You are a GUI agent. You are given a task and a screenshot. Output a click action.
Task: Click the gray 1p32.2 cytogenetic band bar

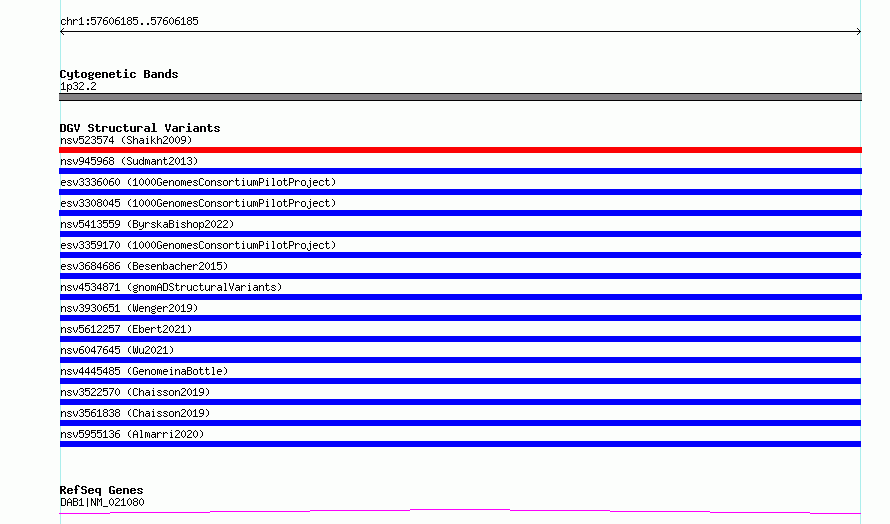click(x=460, y=97)
